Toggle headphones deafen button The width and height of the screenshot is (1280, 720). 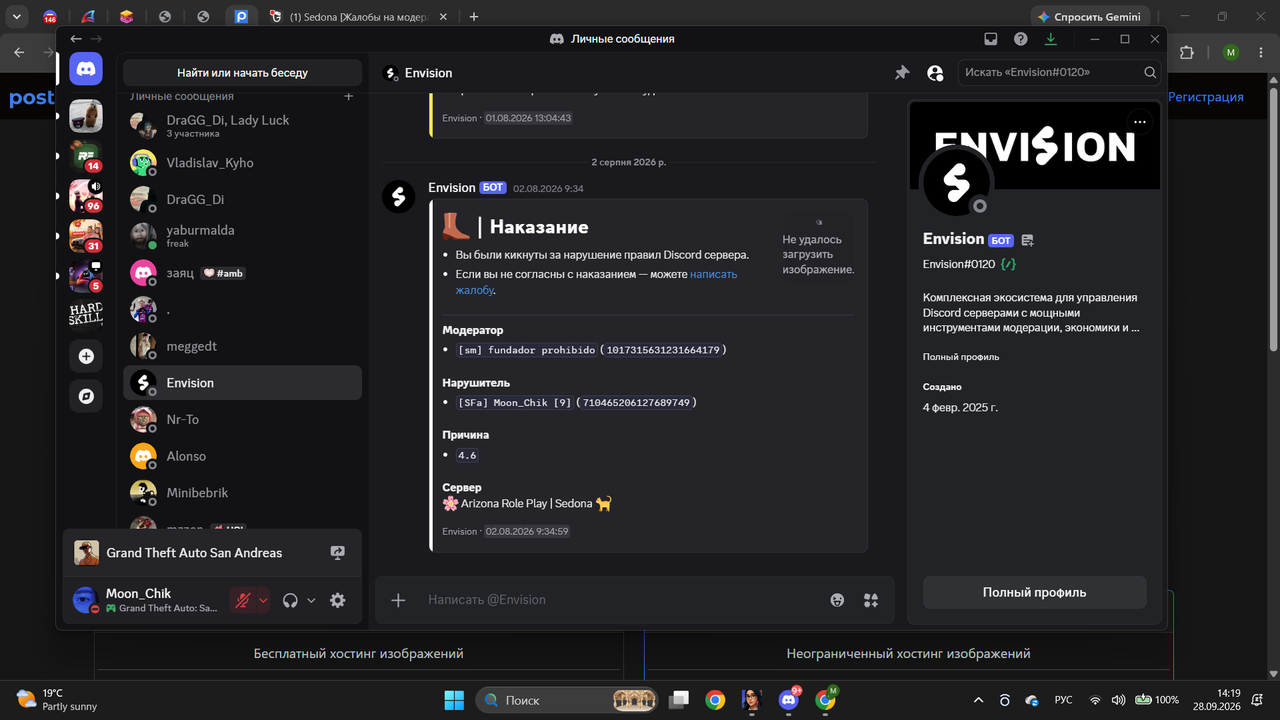[x=291, y=600]
